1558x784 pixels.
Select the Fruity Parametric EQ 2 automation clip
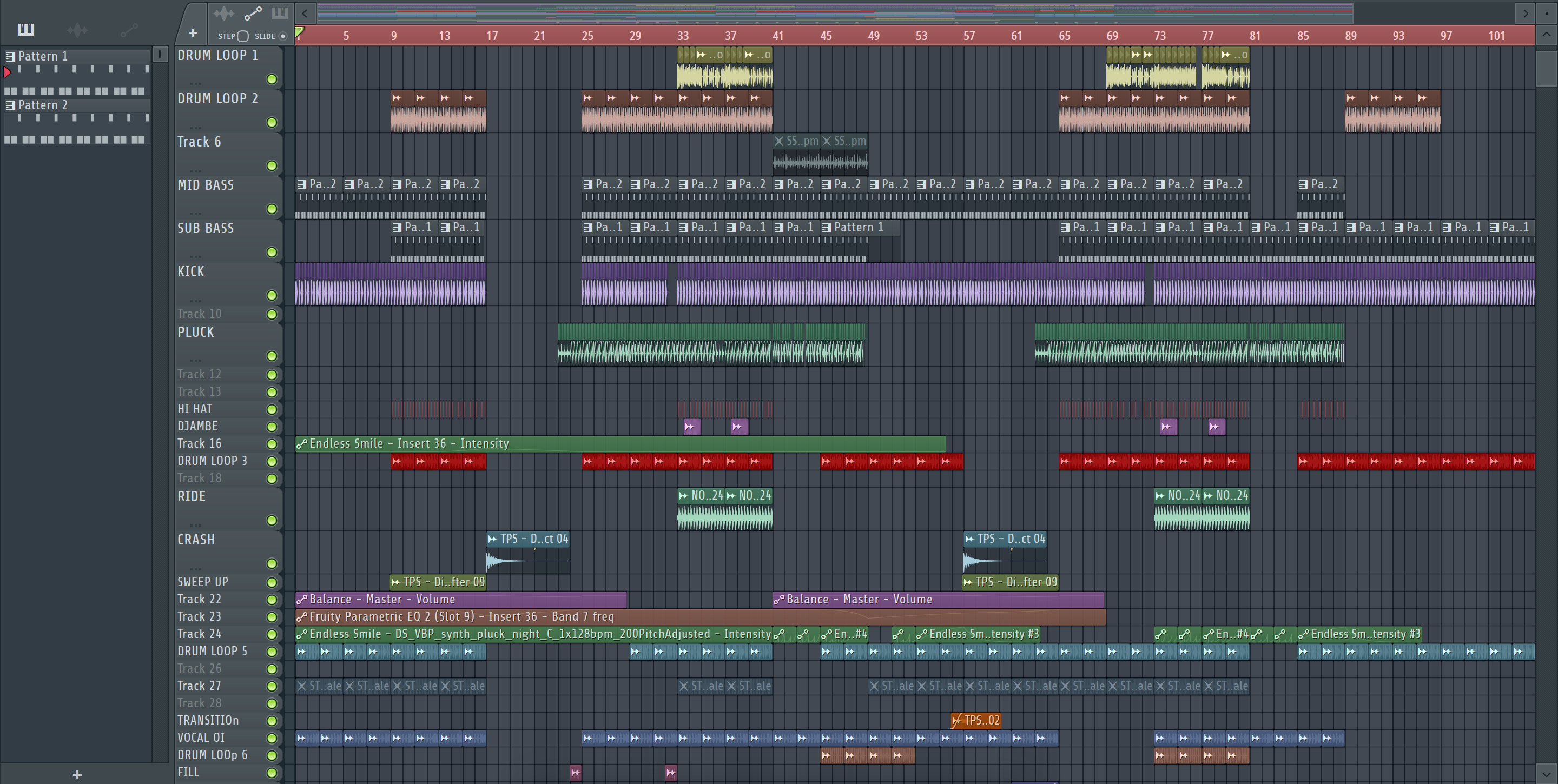click(x=701, y=616)
